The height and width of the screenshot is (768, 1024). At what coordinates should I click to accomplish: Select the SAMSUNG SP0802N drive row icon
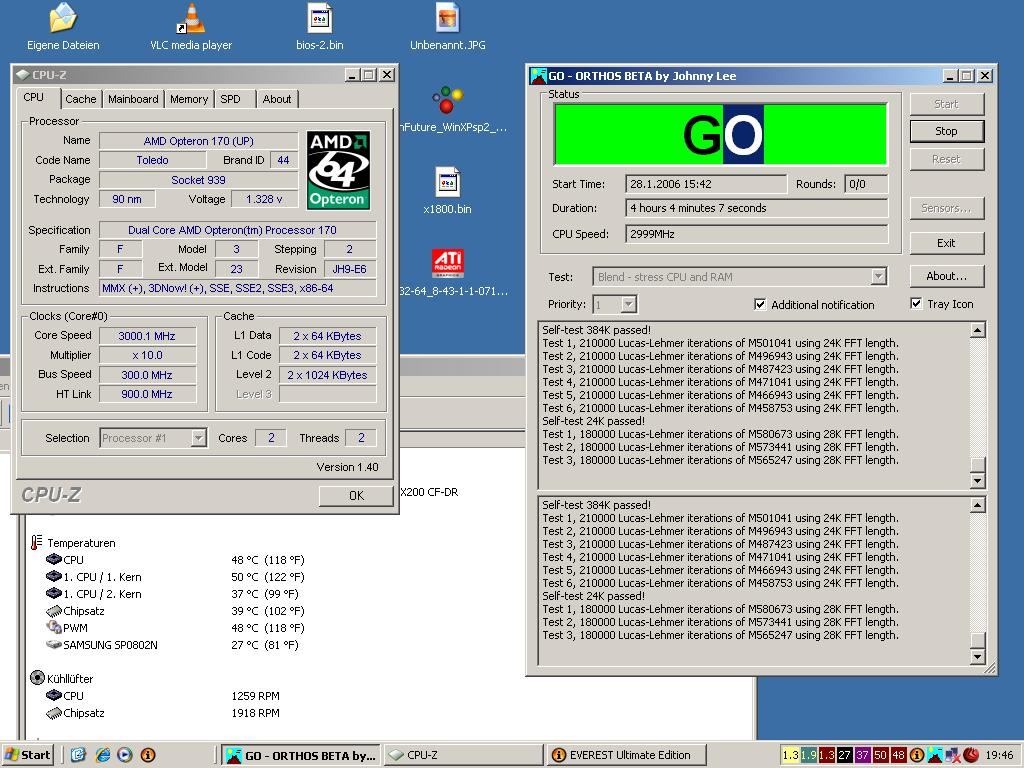[54, 645]
